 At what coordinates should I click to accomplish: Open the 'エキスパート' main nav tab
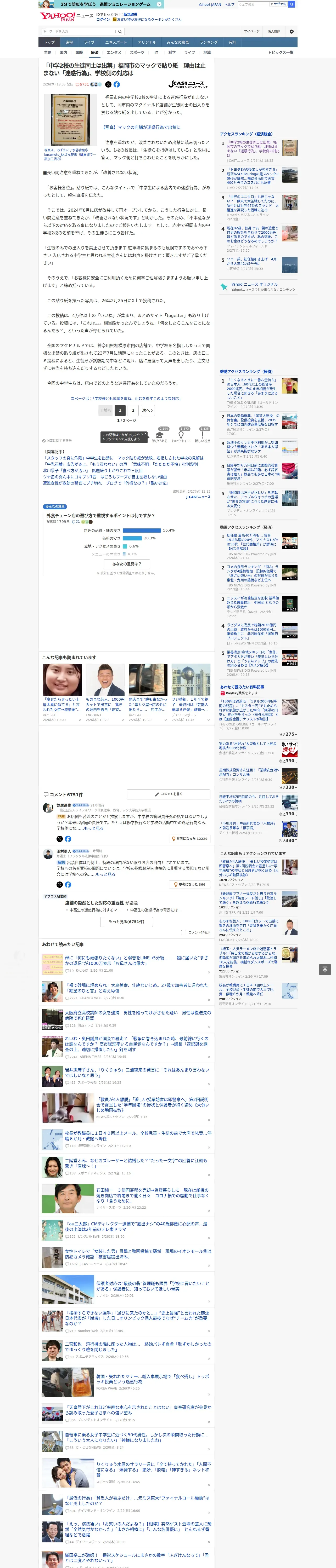116,43
